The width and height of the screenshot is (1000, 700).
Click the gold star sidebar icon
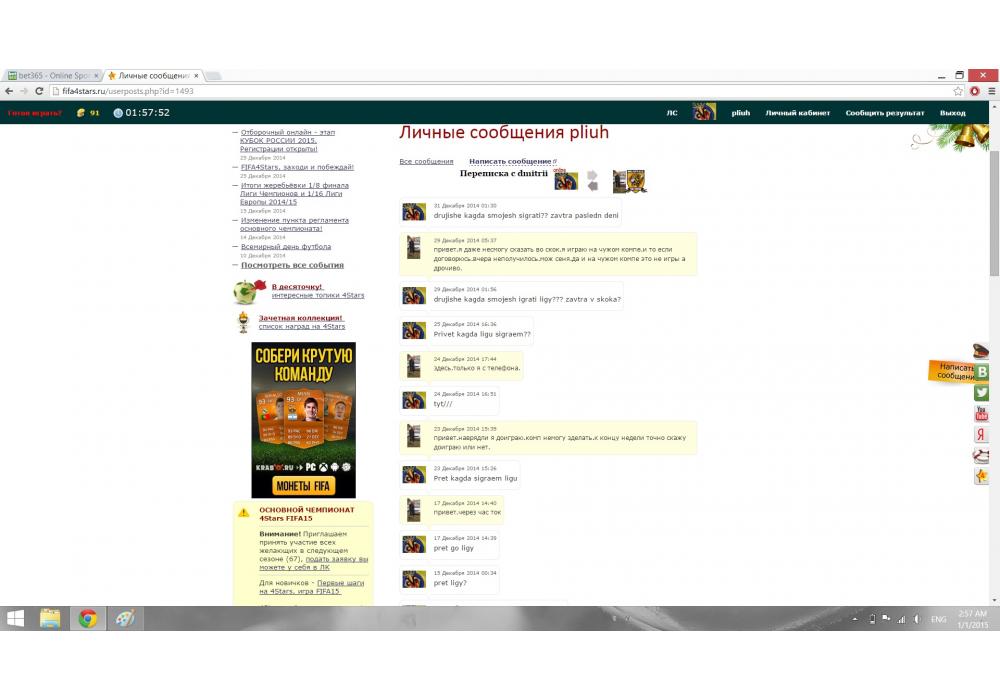point(982,477)
